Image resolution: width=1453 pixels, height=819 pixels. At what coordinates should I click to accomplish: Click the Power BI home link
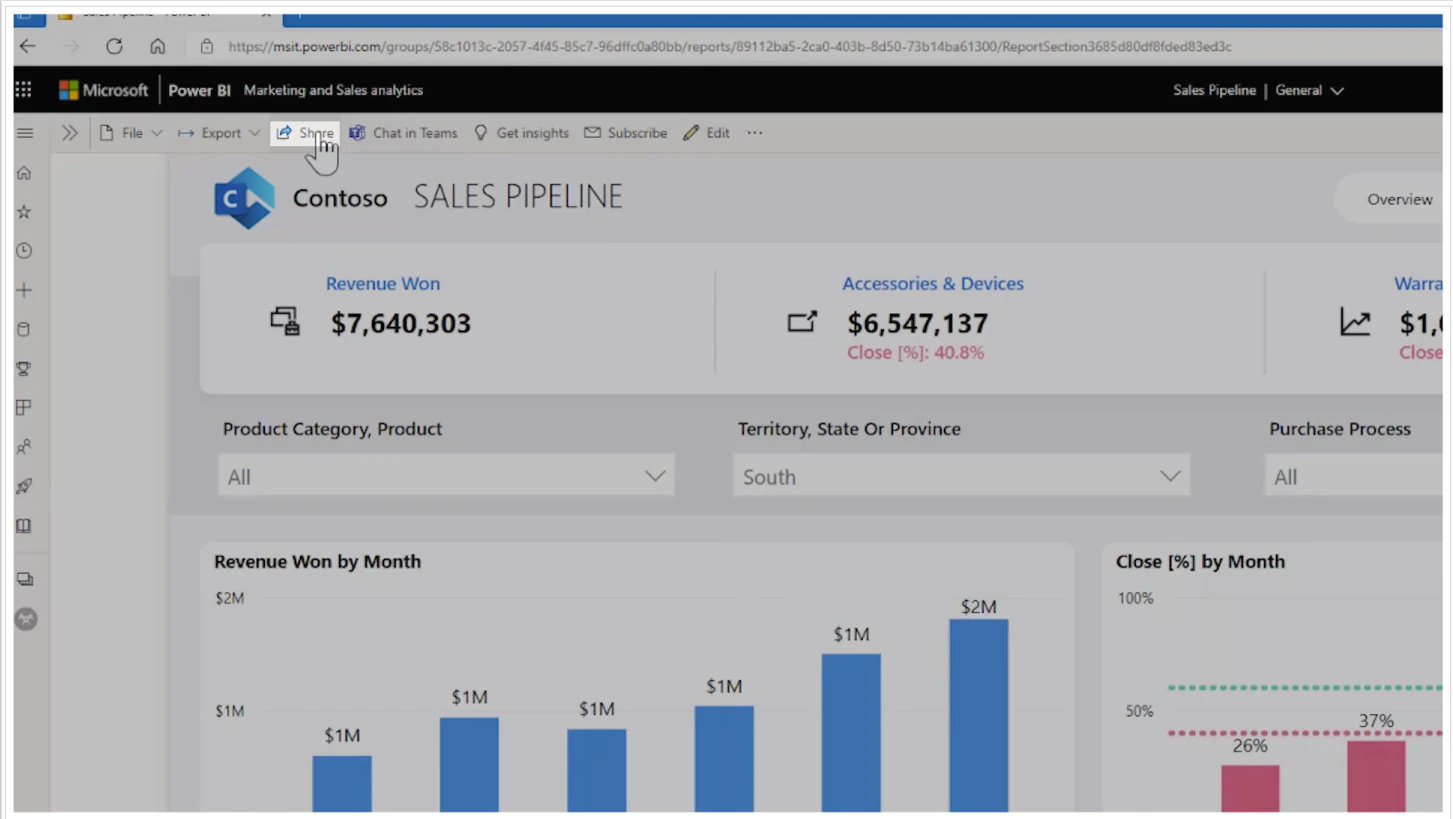click(x=199, y=90)
